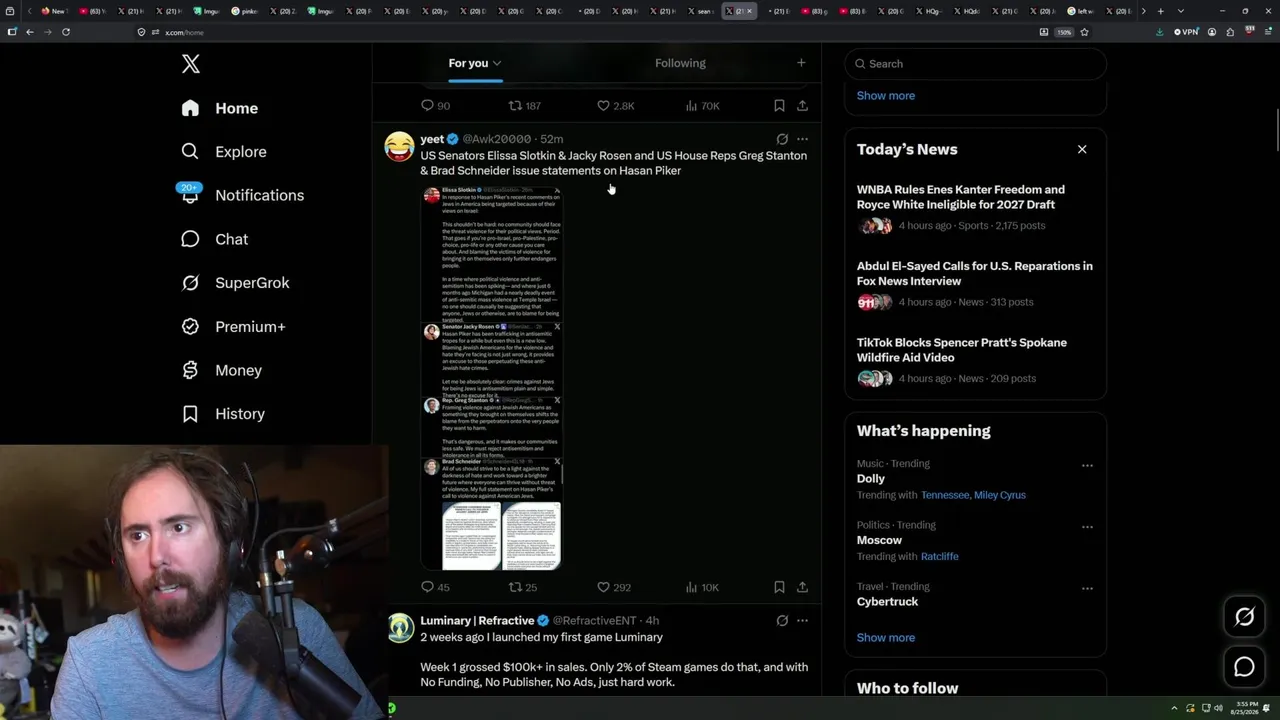Viewport: 1280px width, 720px height.
Task: Close the Today's News panel
Action: (1082, 149)
